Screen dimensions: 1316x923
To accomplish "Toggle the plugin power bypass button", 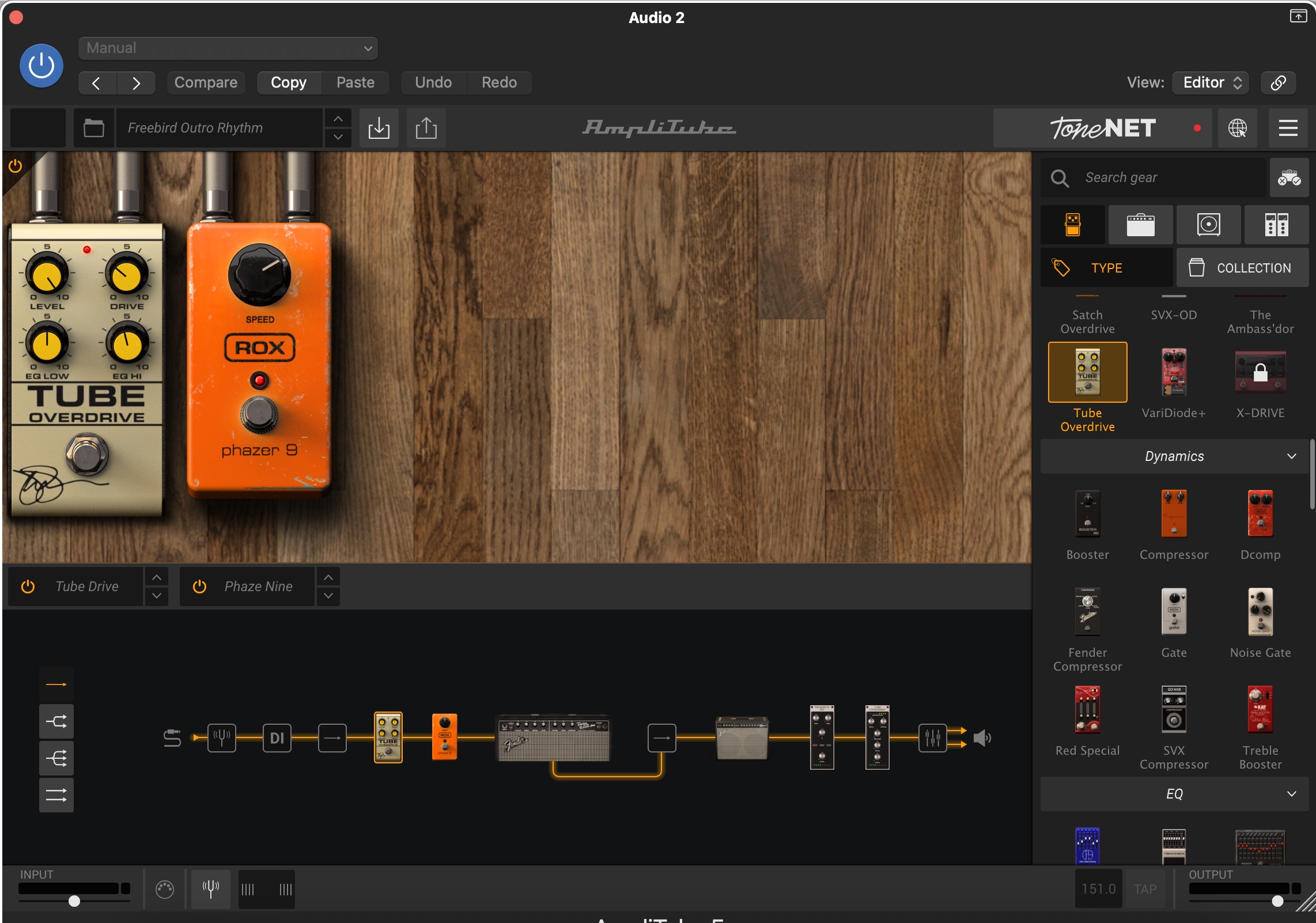I will (41, 66).
